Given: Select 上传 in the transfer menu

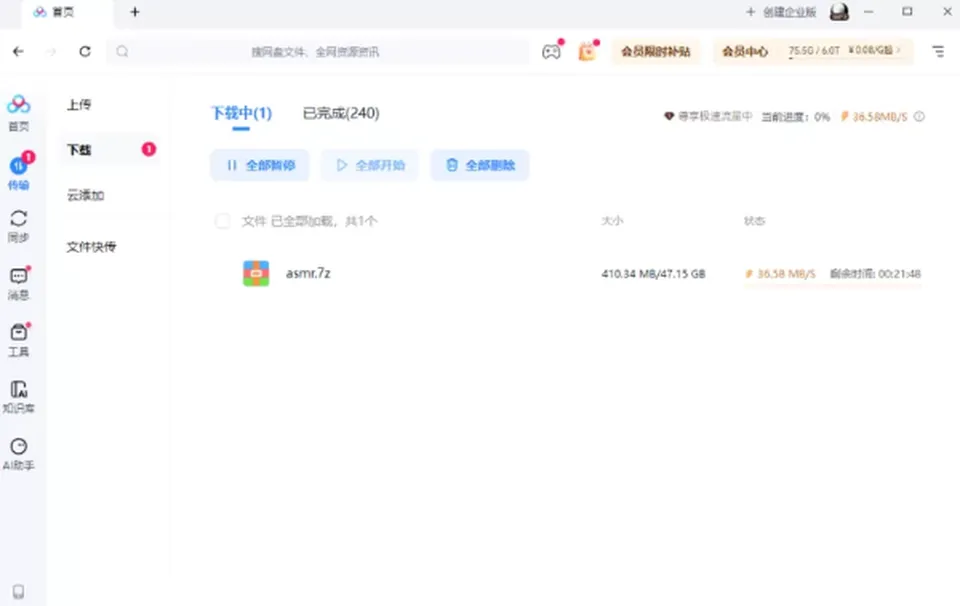Looking at the screenshot, I should [79, 105].
